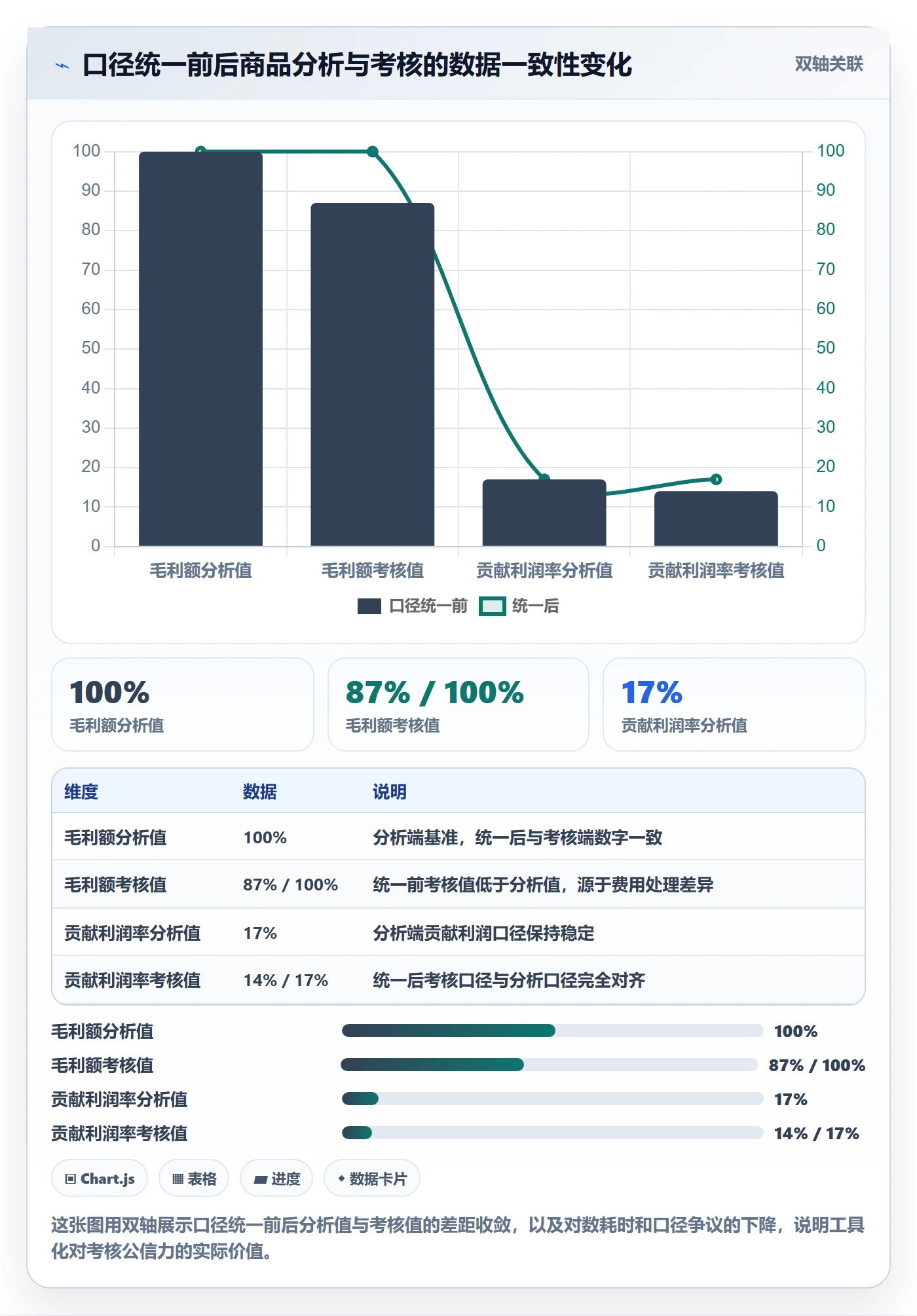The width and height of the screenshot is (917, 1316).
Task: Click the Chart.js tag chip
Action: coord(100,1179)
